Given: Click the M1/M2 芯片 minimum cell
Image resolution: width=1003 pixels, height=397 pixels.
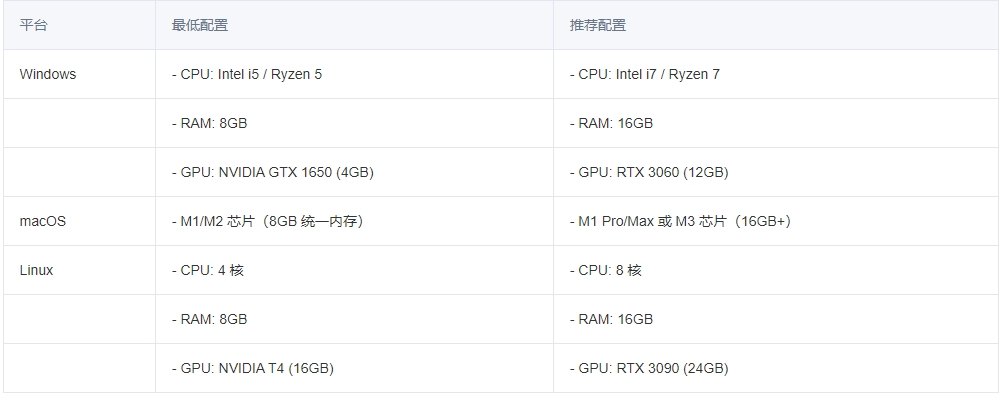Looking at the screenshot, I should (x=354, y=221).
